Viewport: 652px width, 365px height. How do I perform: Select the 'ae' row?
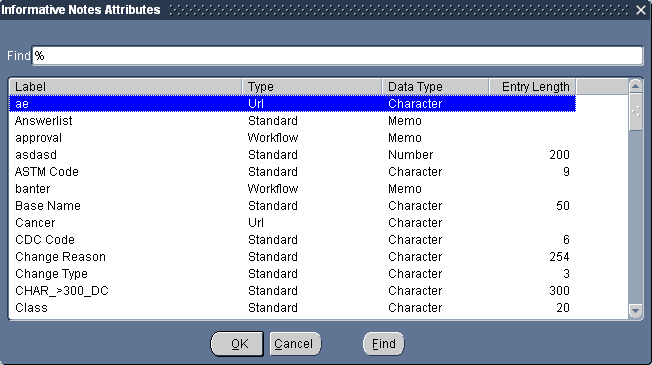[293, 104]
